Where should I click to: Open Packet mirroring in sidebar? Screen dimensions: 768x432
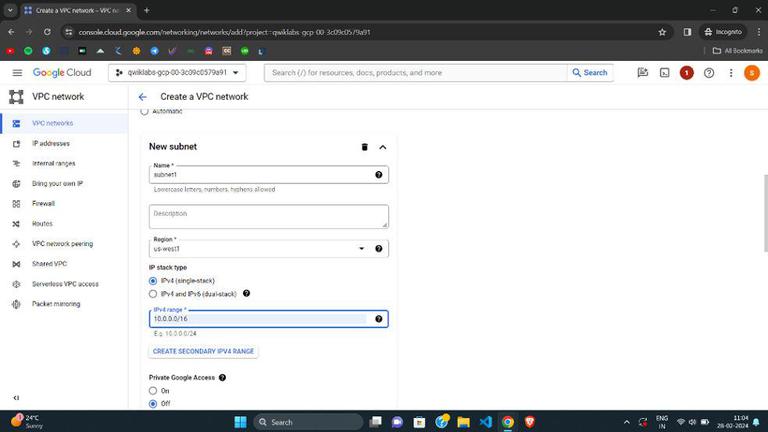(x=64, y=304)
